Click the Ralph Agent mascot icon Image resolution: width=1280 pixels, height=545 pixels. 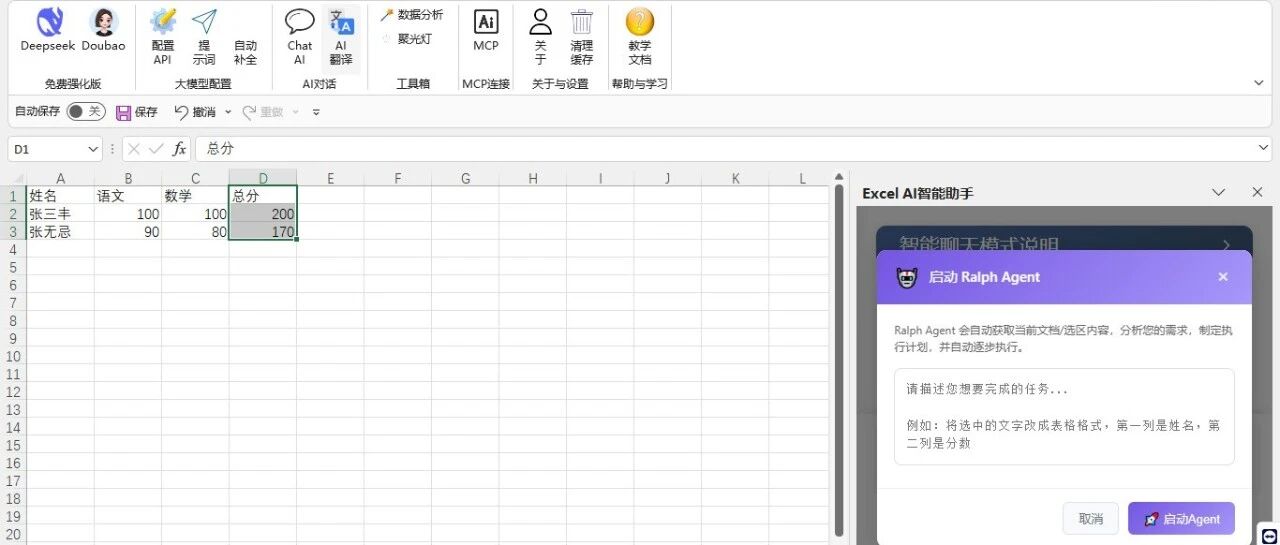907,277
